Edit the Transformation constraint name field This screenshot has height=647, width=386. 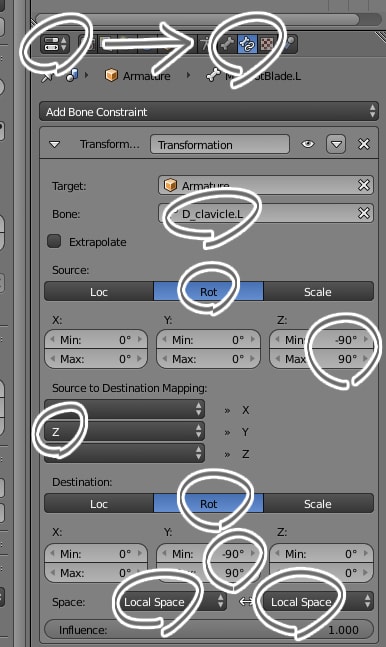click(220, 145)
